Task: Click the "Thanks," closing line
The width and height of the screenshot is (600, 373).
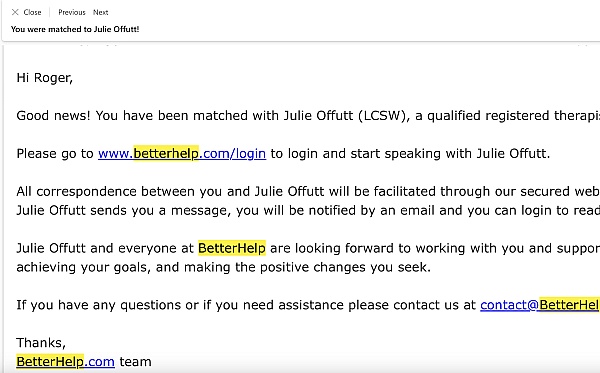Action: point(41,343)
